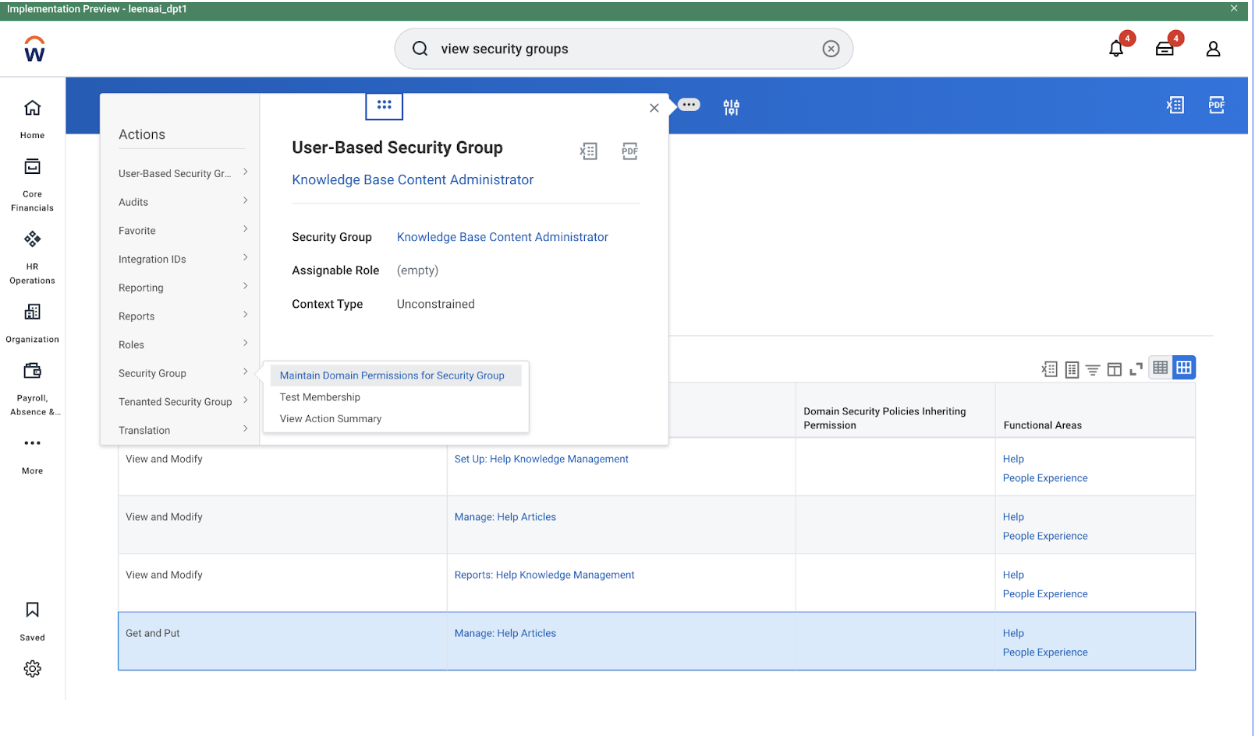Export the table to Excel
The height and width of the screenshot is (736, 1254).
coord(1049,369)
